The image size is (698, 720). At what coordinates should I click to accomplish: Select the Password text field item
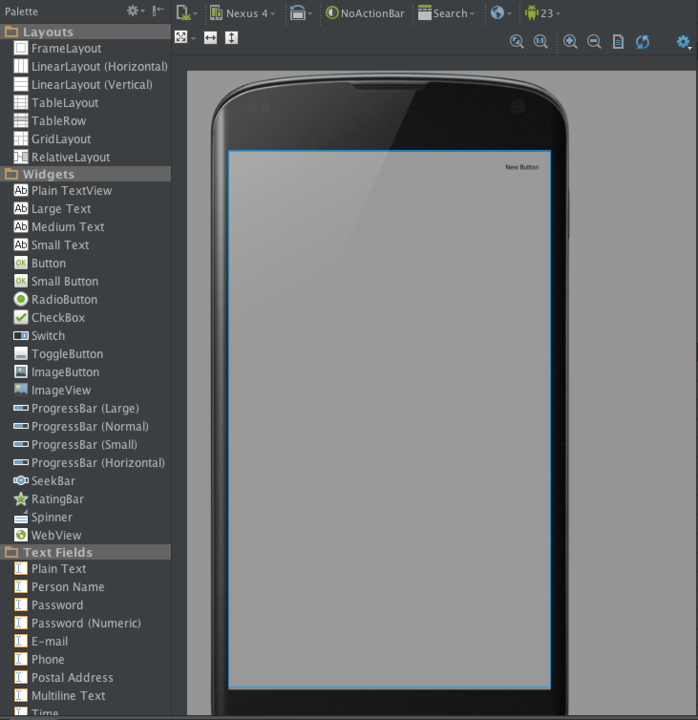click(85, 605)
